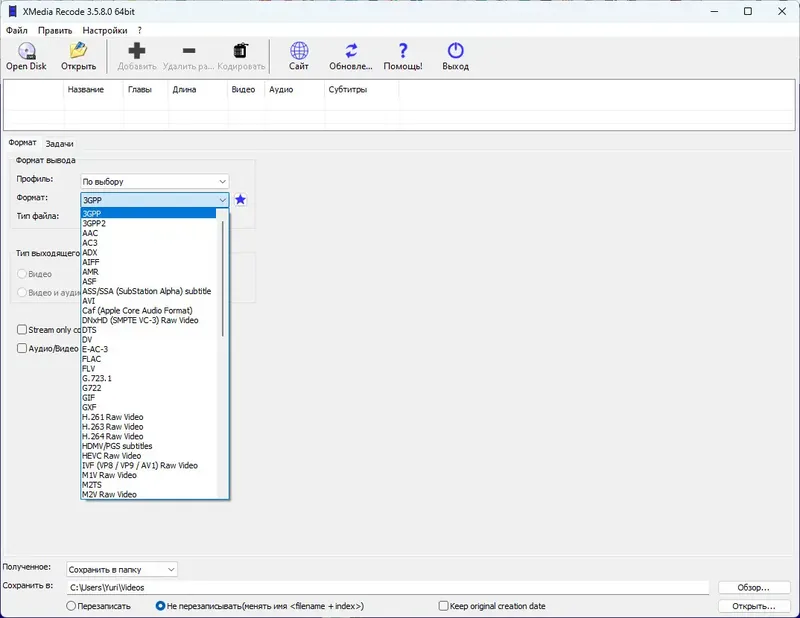
Task: Select H.264 Raw Video option
Action: point(149,436)
